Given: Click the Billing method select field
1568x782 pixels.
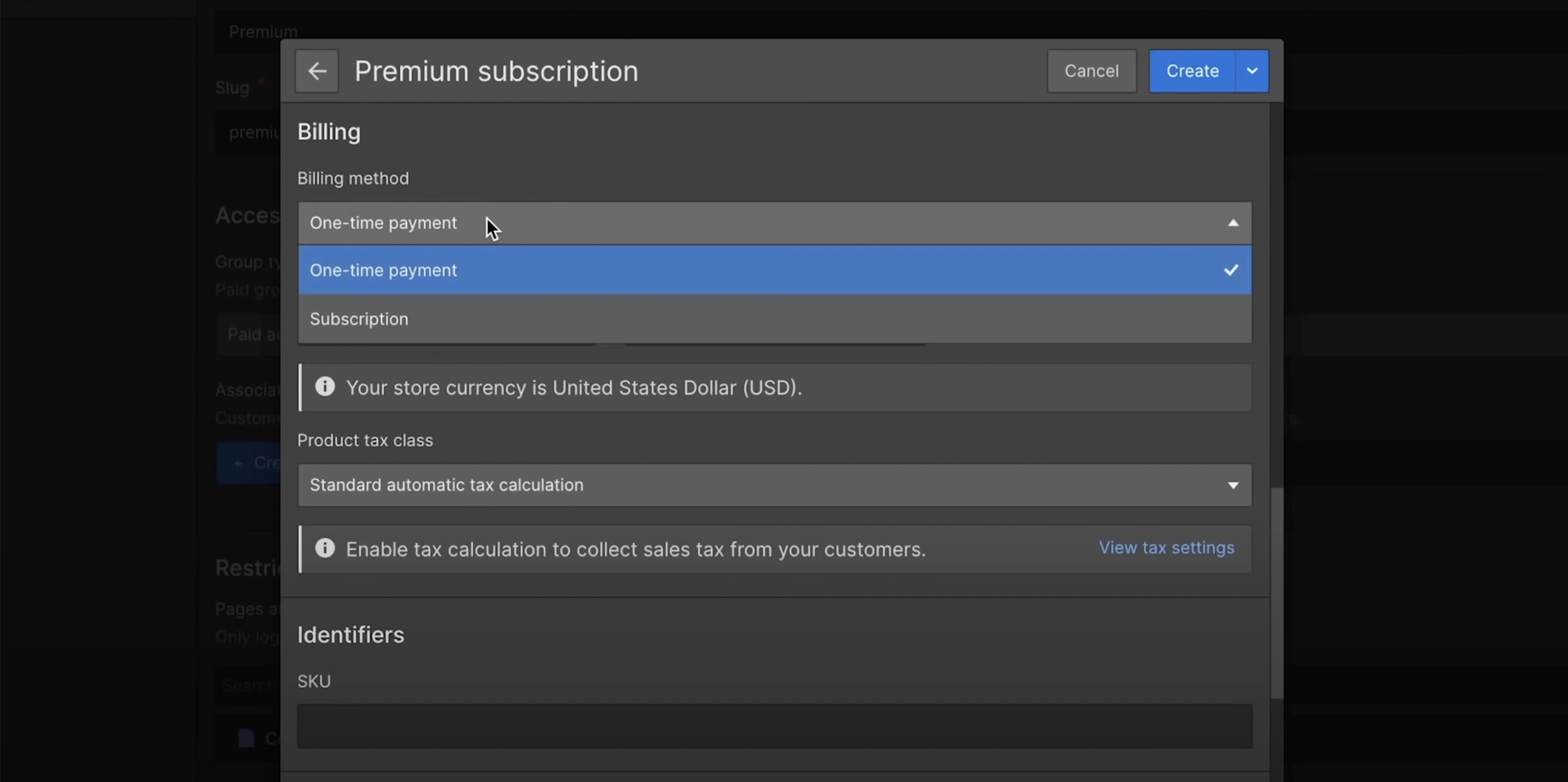Looking at the screenshot, I should pyautogui.click(x=730, y=223).
